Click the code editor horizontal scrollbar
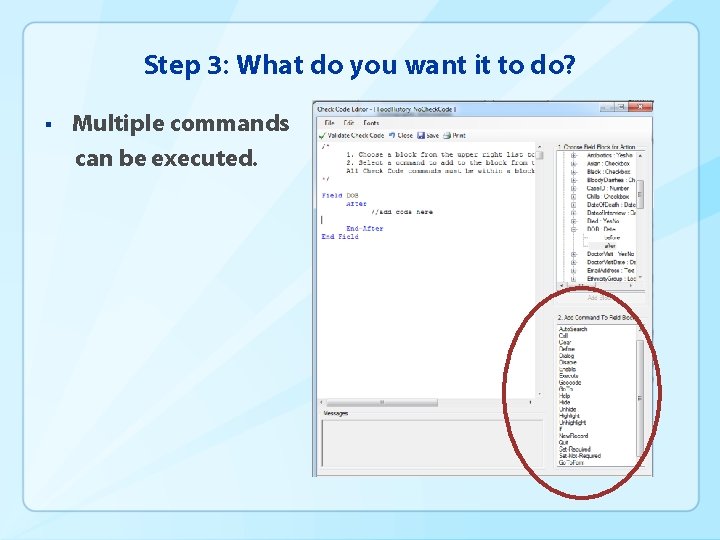 click(382, 403)
